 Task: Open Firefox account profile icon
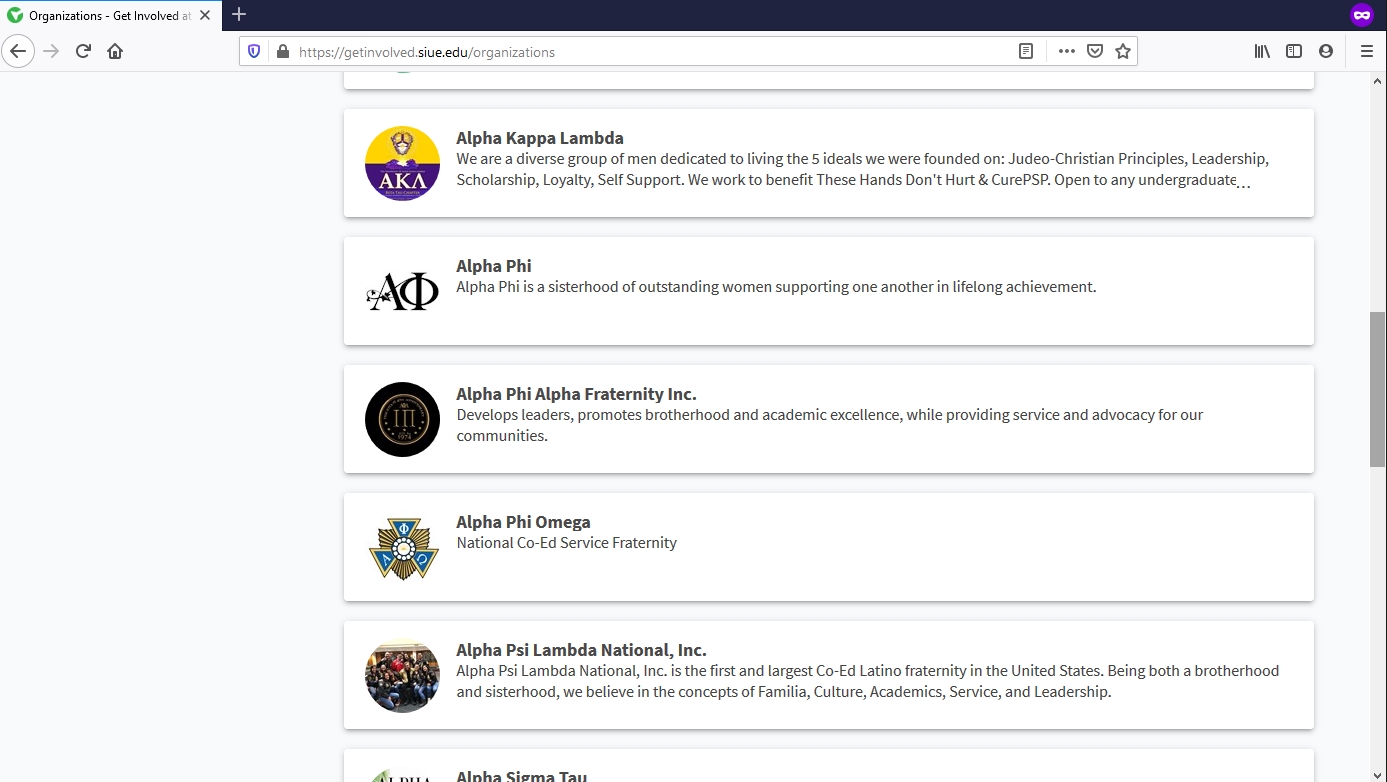(1326, 51)
